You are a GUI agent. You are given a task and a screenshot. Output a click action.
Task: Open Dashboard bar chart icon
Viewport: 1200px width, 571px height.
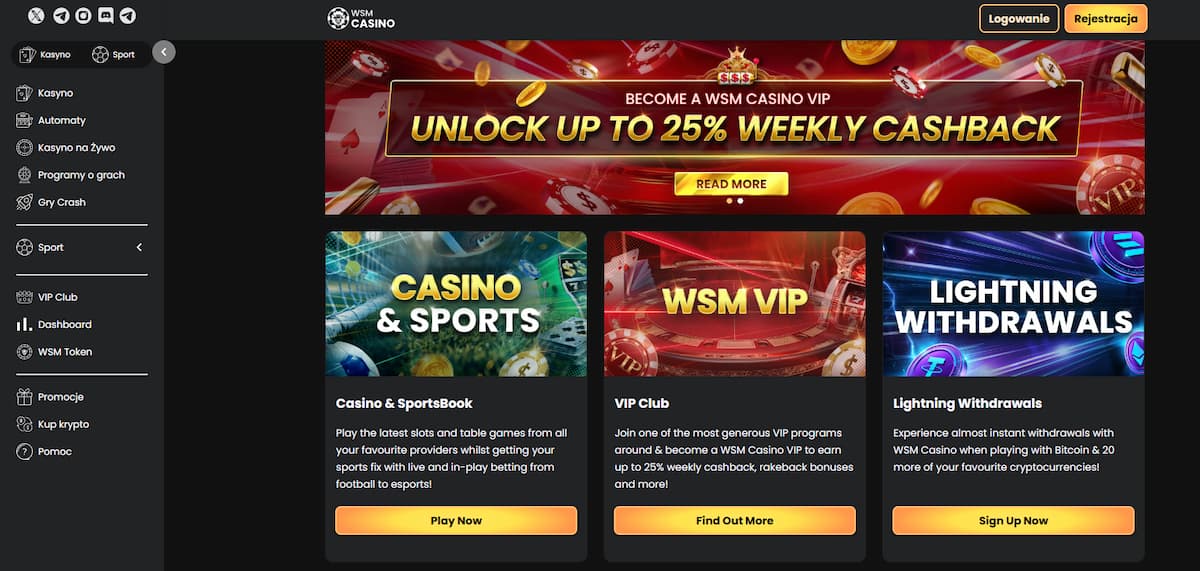click(x=25, y=325)
